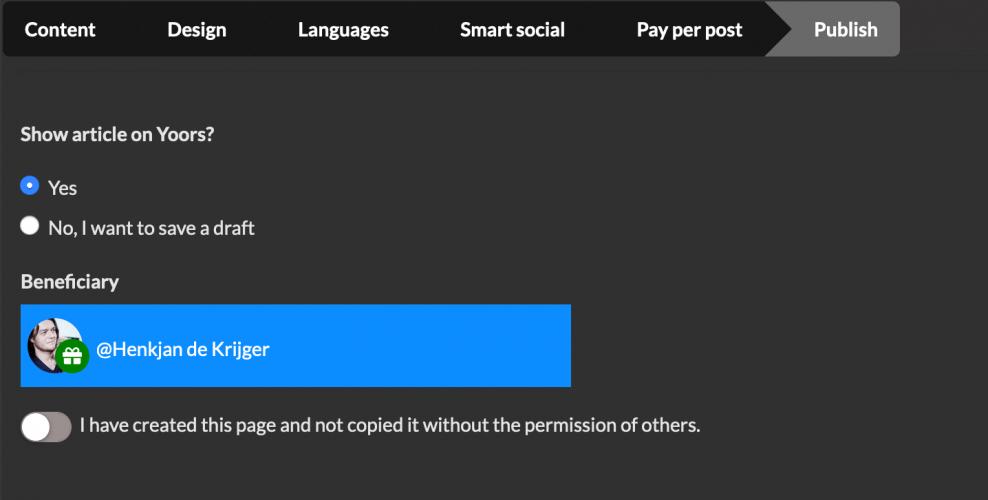Click the Publish step tab
Viewport: 988px width, 500px height.
point(846,30)
